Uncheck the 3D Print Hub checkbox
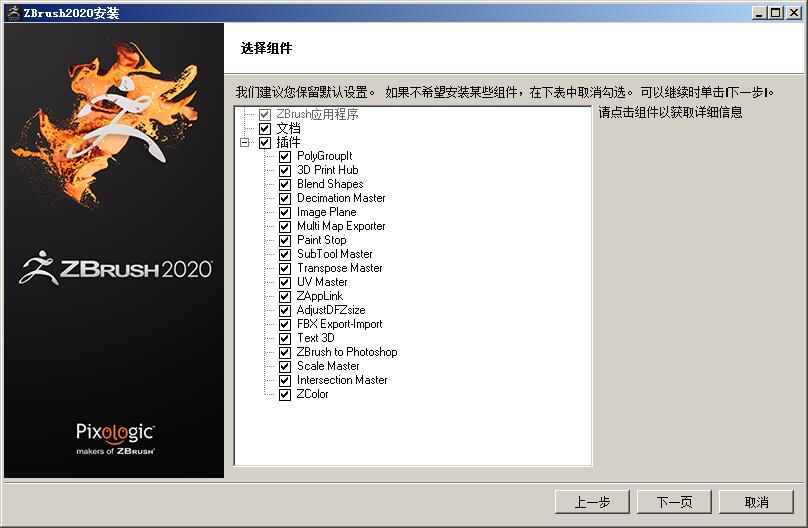The image size is (808, 528). (x=285, y=171)
